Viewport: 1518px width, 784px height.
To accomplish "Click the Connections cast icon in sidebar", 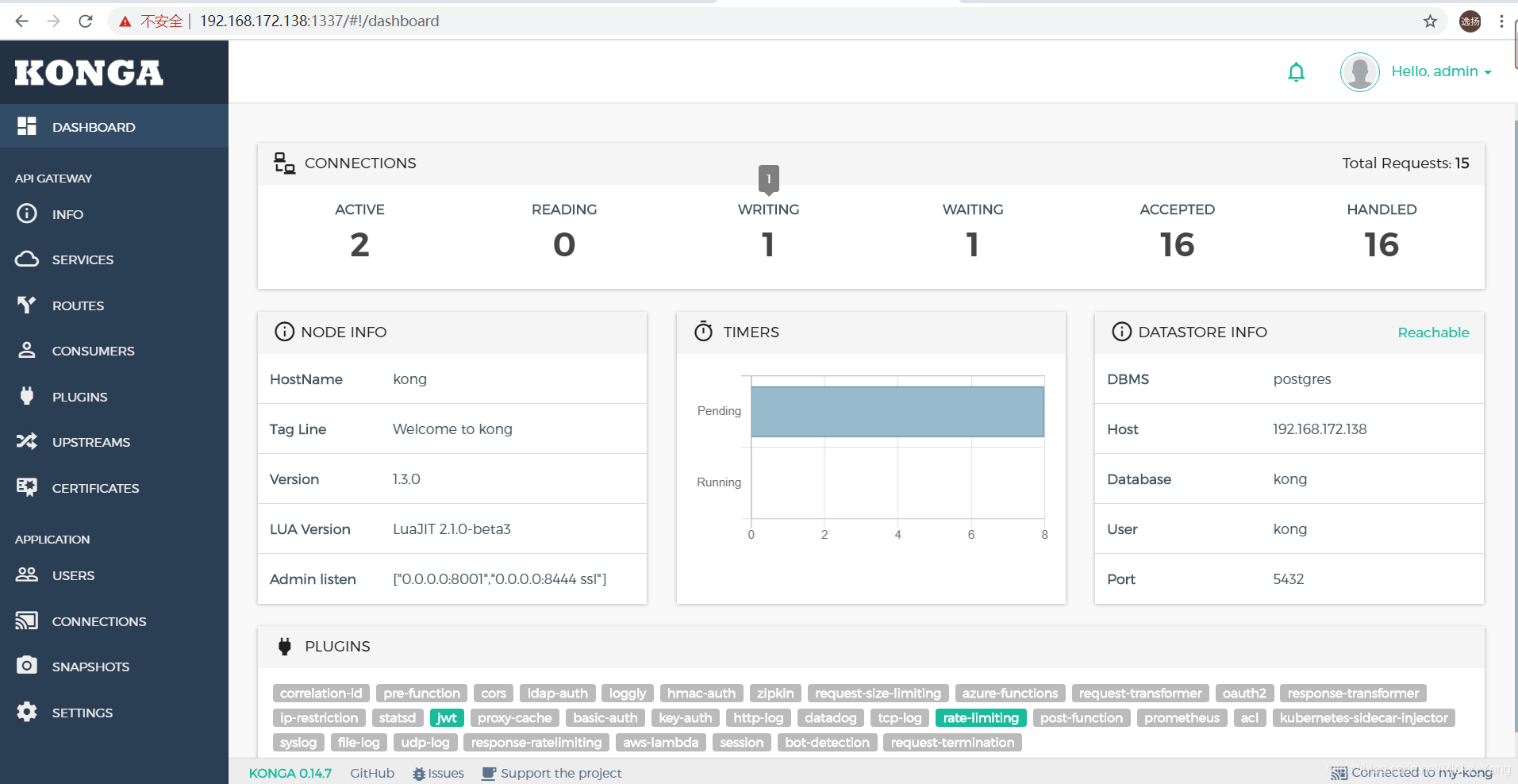I will pos(27,621).
